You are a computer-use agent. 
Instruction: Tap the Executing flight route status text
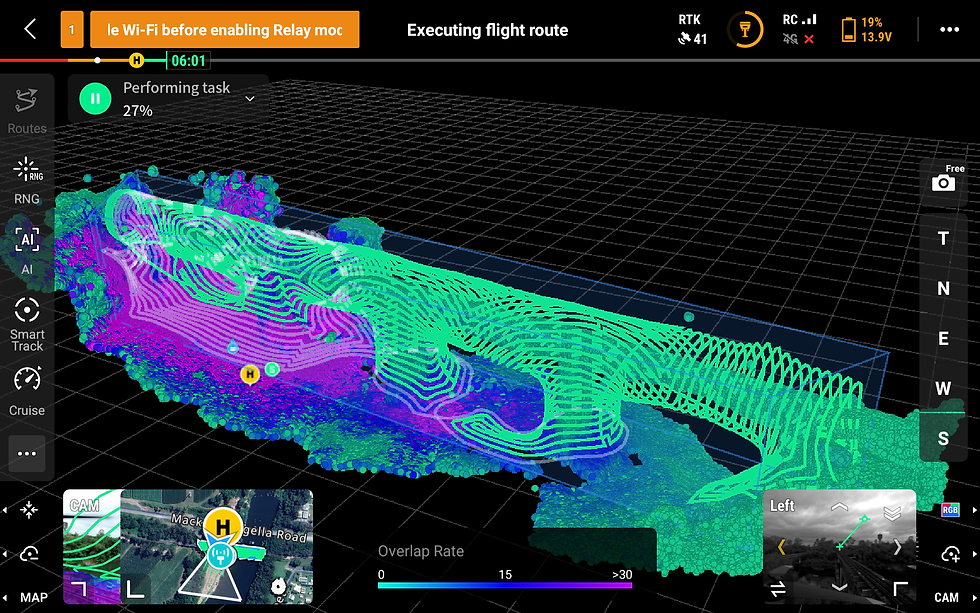point(487,30)
